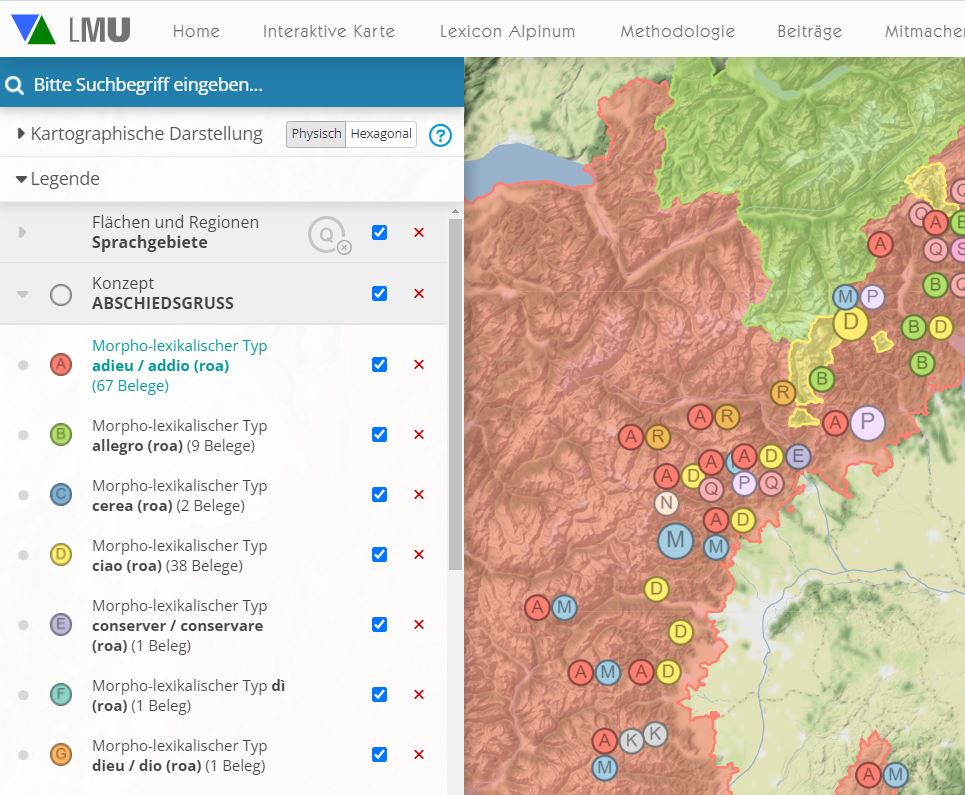The width and height of the screenshot is (965, 795).
Task: Remove the cerea (roa) legend entry
Action: pyautogui.click(x=419, y=495)
